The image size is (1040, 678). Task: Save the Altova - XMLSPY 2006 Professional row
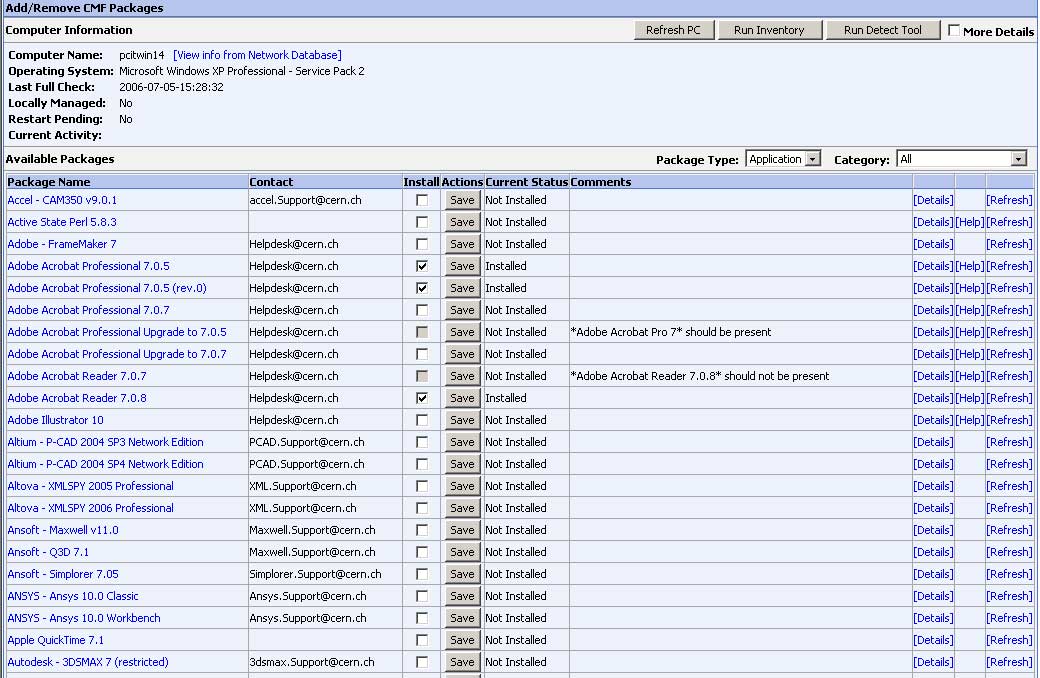[x=462, y=508]
